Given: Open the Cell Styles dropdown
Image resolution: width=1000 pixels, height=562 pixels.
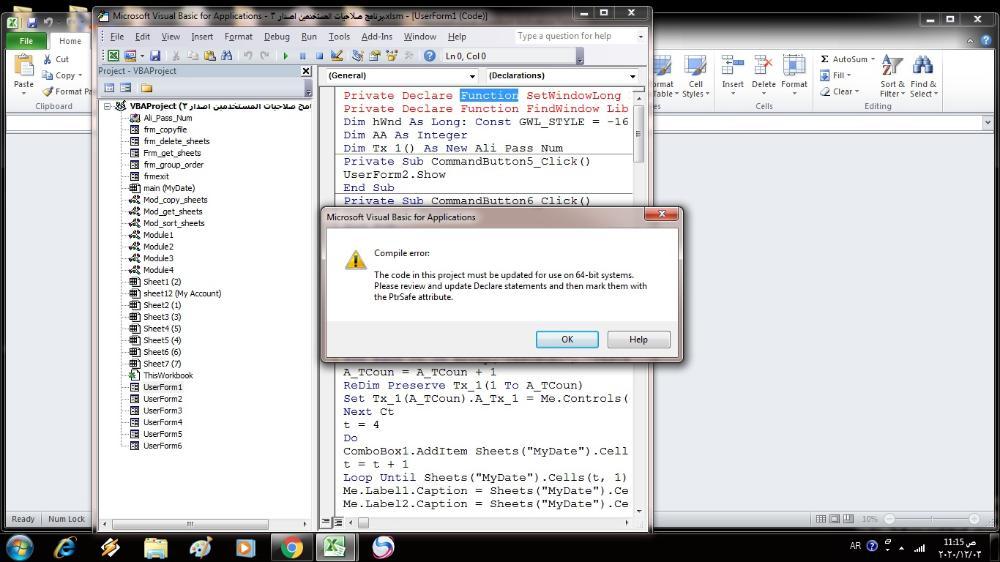Looking at the screenshot, I should click(695, 76).
